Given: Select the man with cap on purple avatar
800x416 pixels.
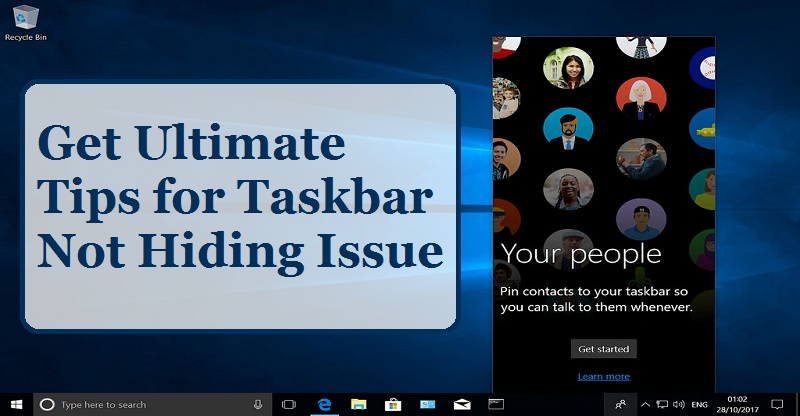Looking at the screenshot, I should 641,219.
